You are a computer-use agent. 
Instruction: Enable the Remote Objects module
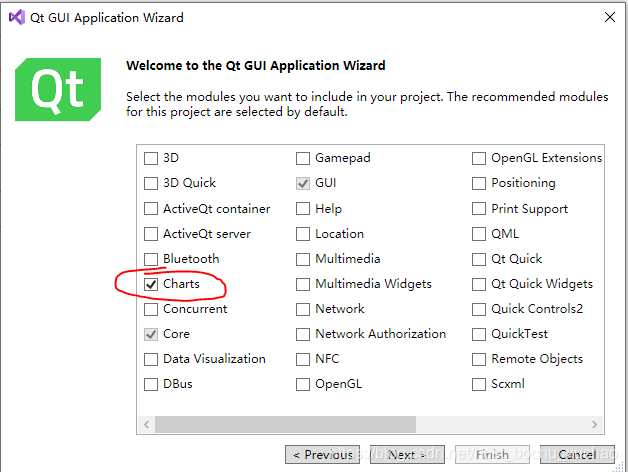479,359
